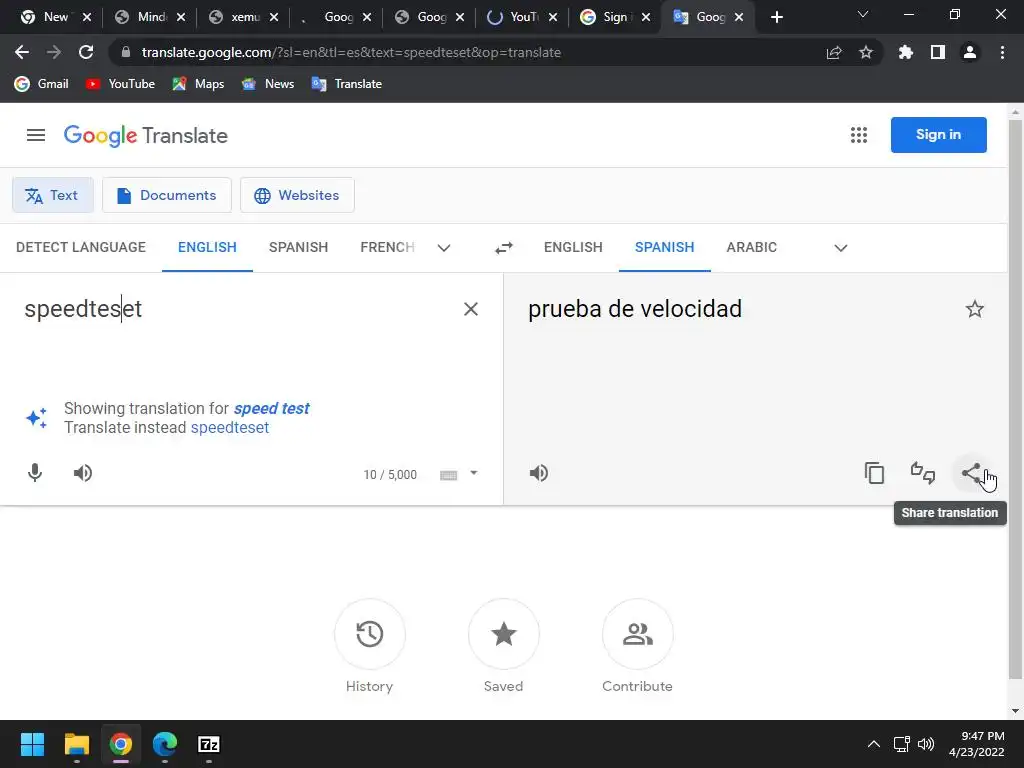
Task: Go back in browser
Action: pos(22,52)
